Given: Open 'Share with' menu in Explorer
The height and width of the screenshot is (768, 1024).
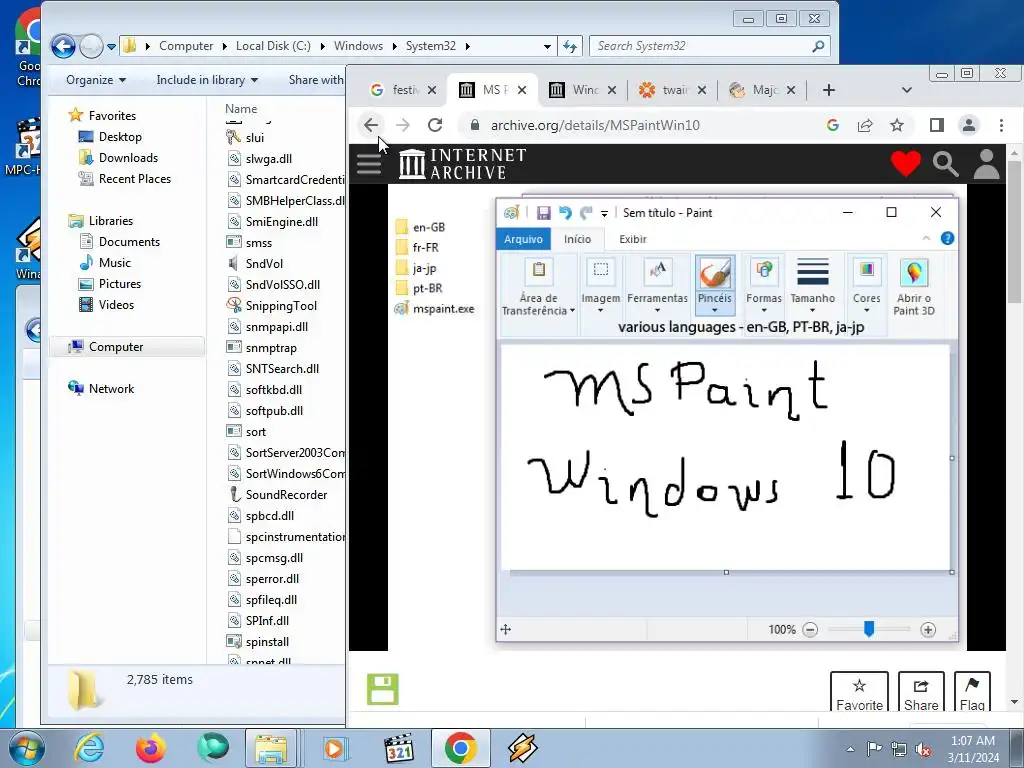Looking at the screenshot, I should (316, 80).
